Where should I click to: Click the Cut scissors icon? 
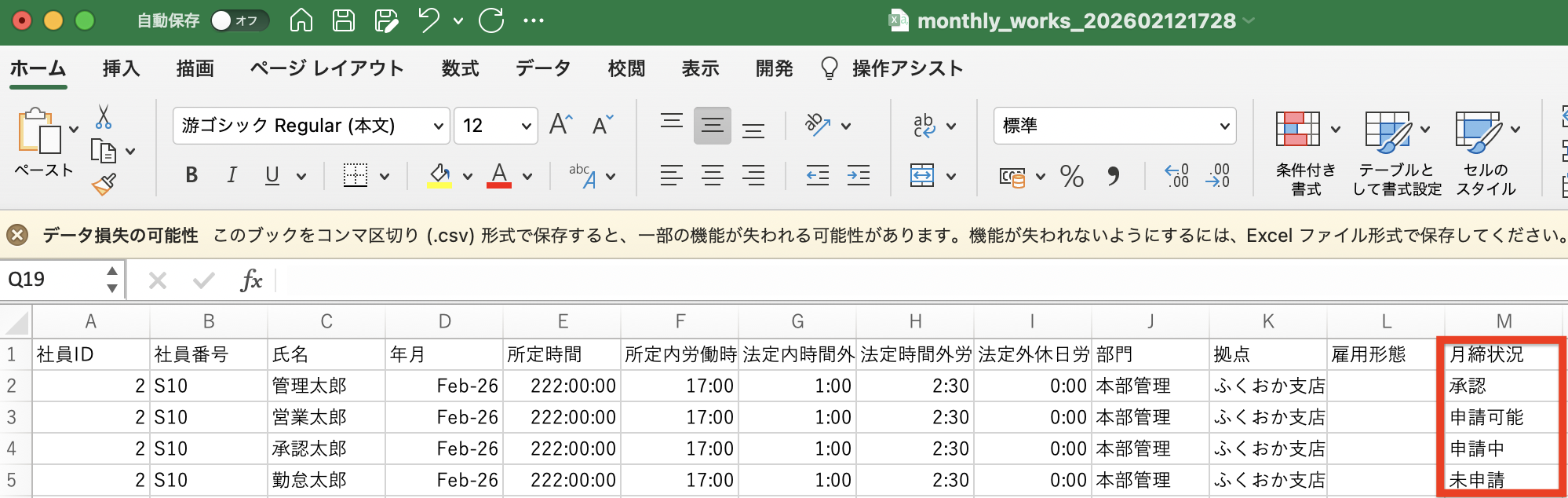pos(104,117)
